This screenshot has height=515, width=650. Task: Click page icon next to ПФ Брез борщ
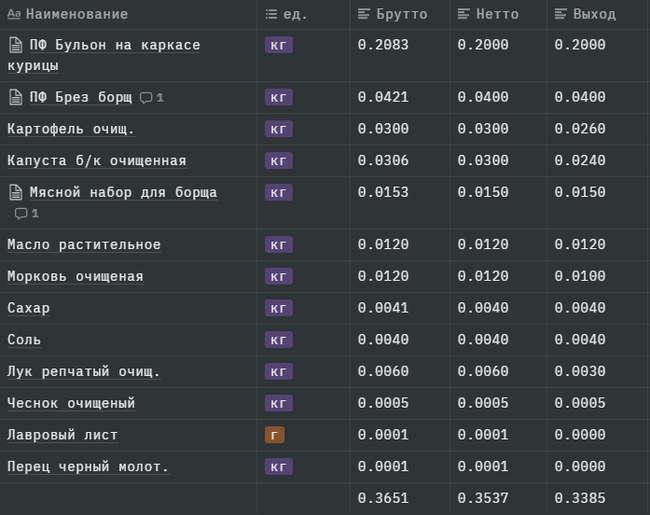coord(15,97)
